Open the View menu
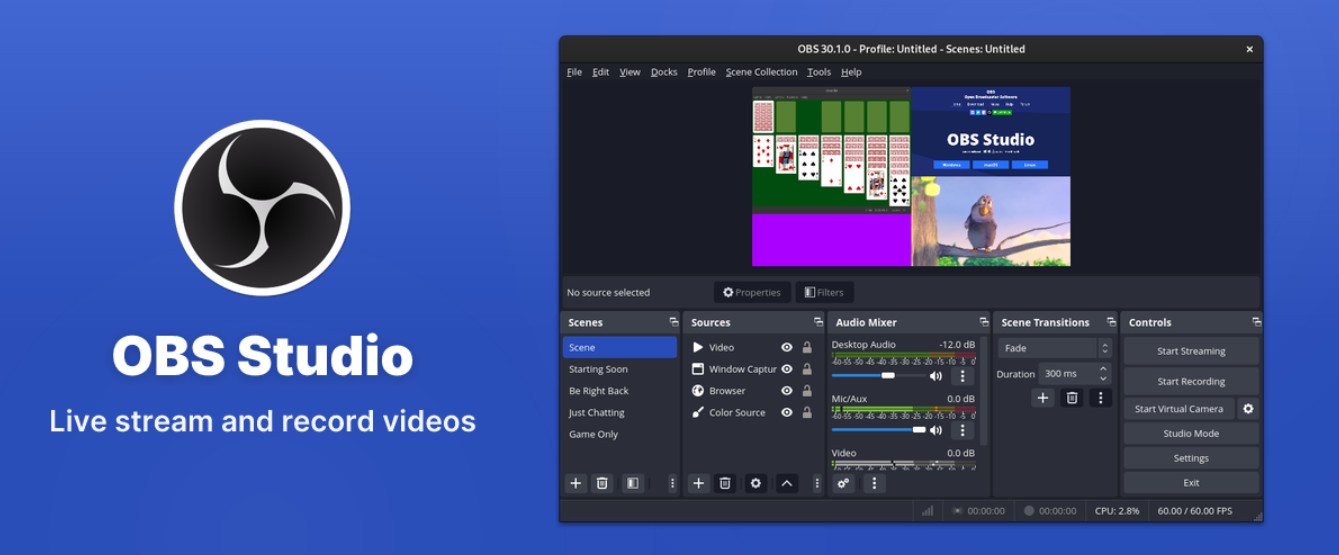The width and height of the screenshot is (1339, 555). click(630, 72)
